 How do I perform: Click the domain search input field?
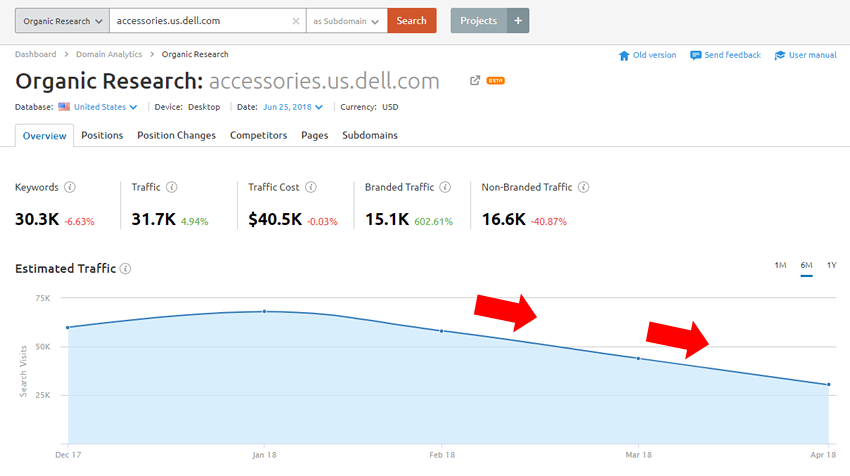tap(200, 20)
